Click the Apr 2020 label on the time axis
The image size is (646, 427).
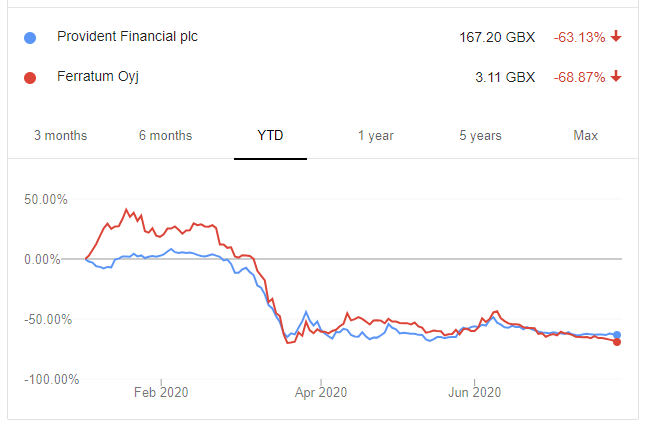pyautogui.click(x=320, y=392)
